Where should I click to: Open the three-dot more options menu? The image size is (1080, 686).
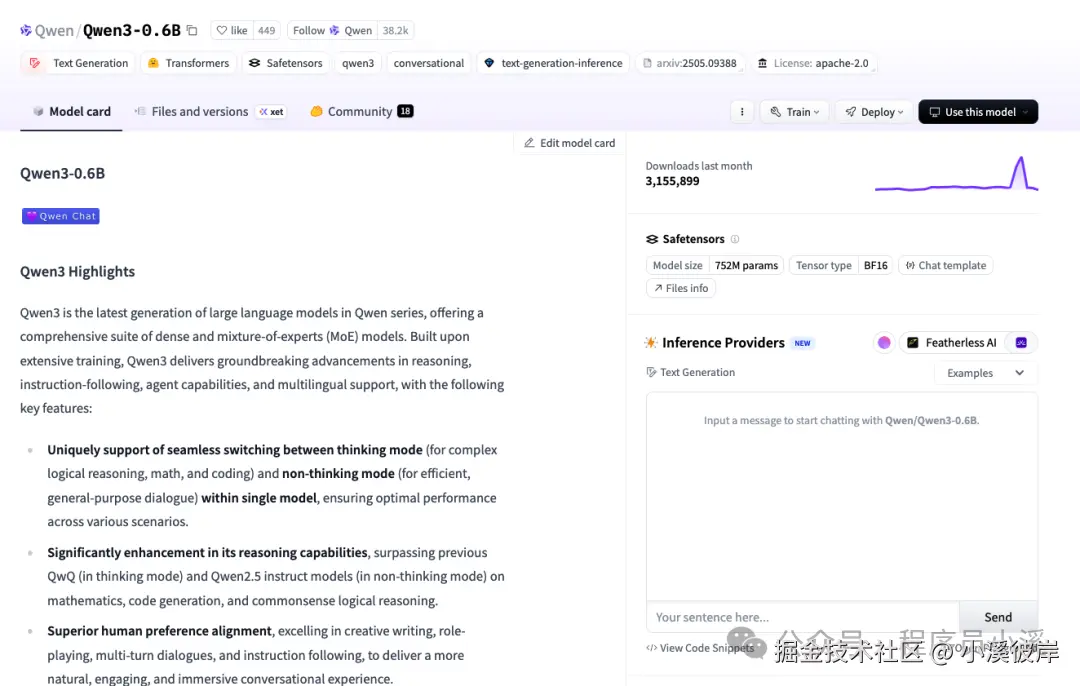tap(742, 112)
